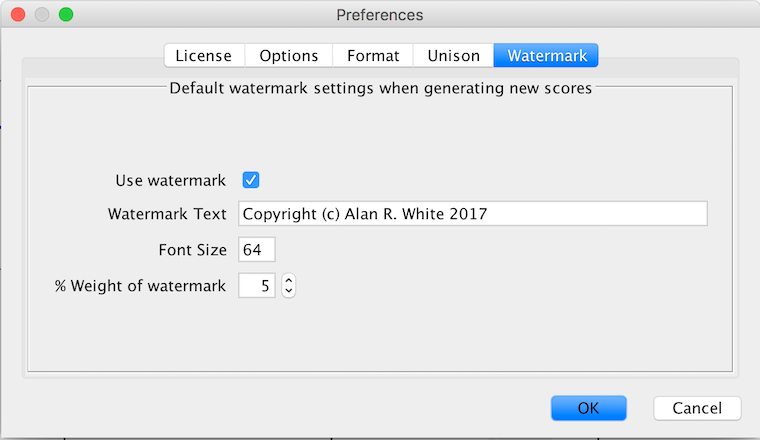Click the Preferences title bar text
This screenshot has width=760, height=440.
[x=380, y=15]
